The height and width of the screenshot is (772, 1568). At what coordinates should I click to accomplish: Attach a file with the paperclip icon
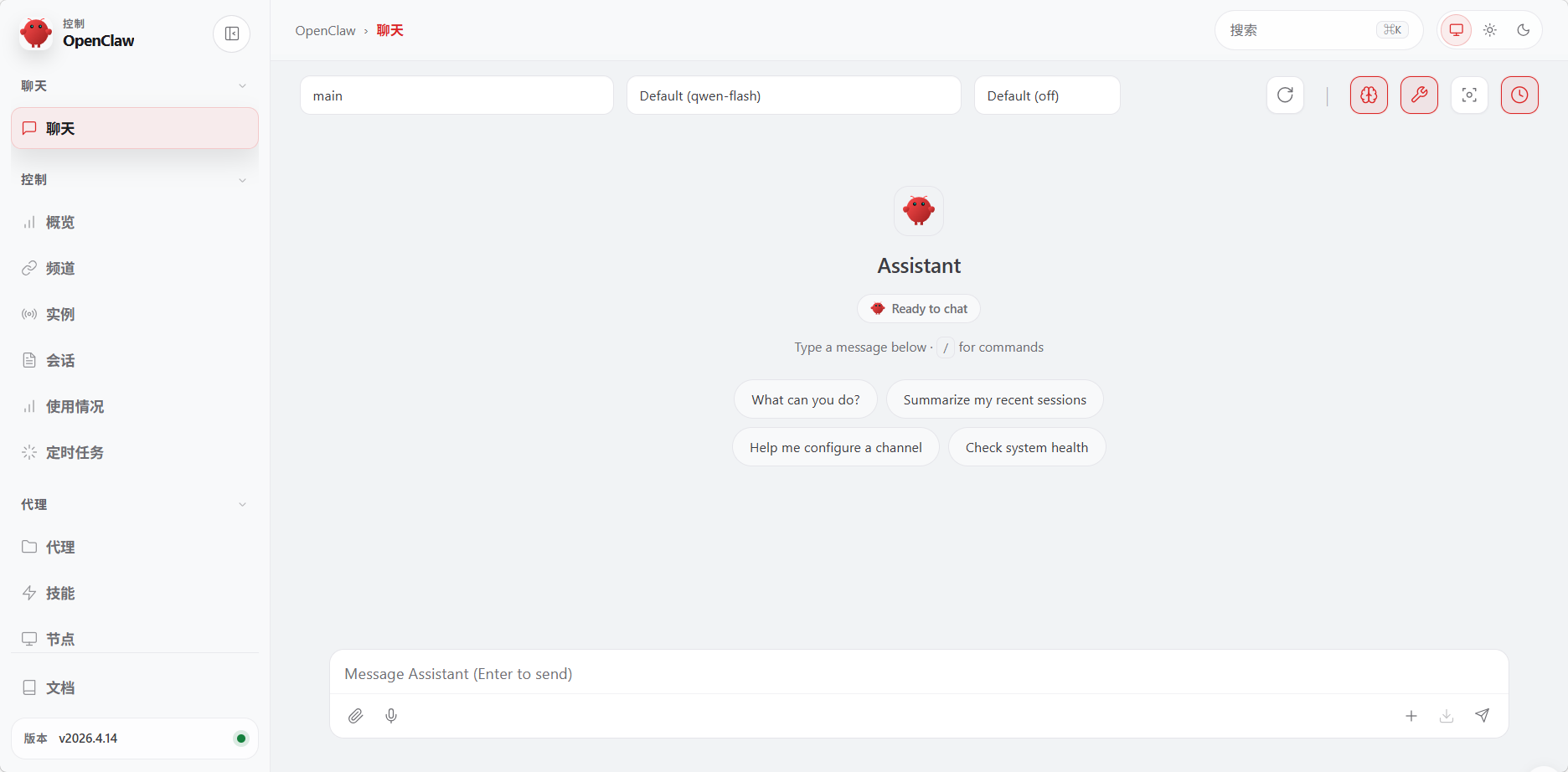coord(356,716)
